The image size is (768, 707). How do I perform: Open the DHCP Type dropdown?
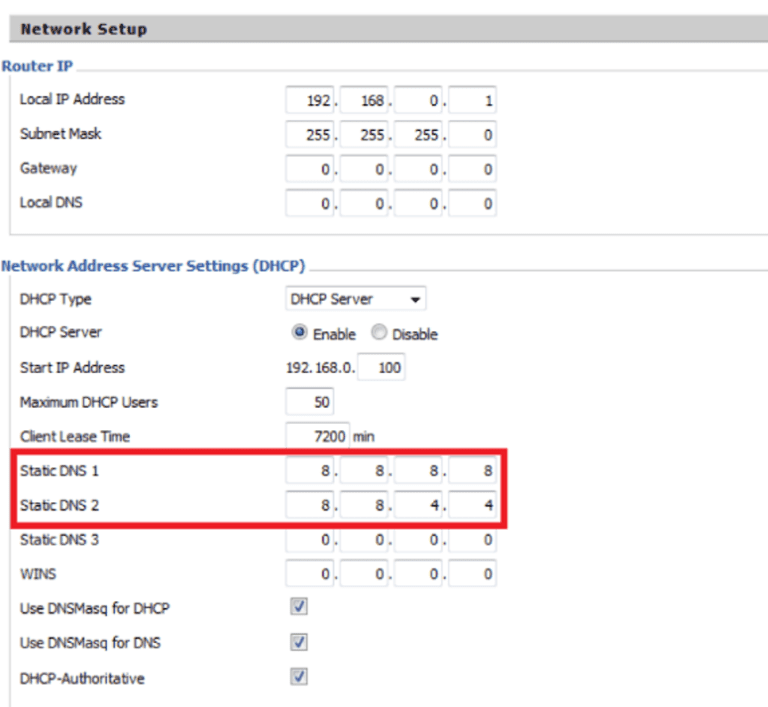(356, 299)
